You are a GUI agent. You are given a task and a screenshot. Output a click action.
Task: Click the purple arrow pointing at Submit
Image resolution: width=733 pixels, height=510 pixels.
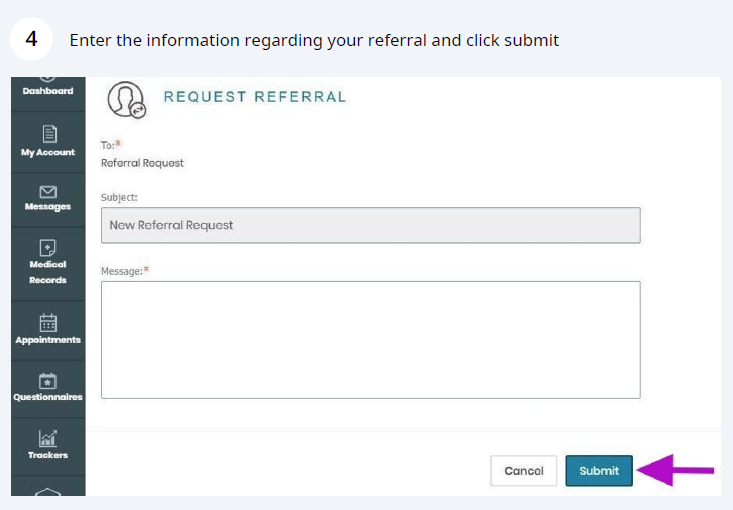tap(677, 470)
